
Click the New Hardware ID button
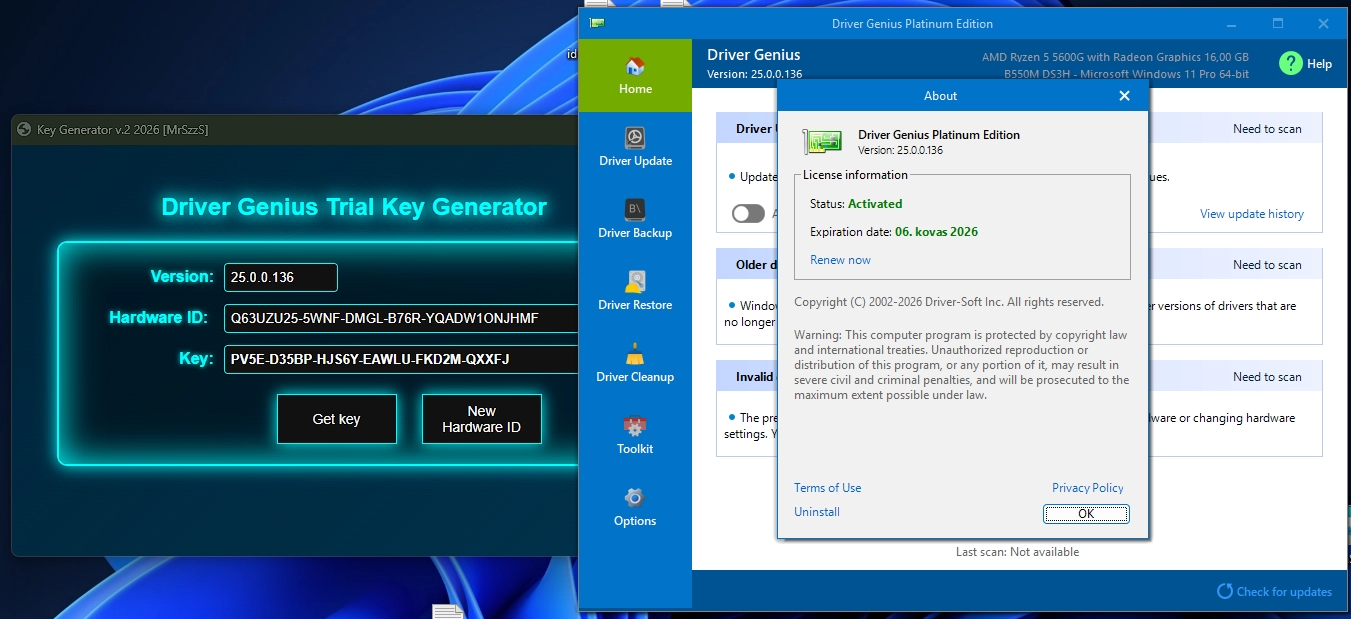coord(481,419)
